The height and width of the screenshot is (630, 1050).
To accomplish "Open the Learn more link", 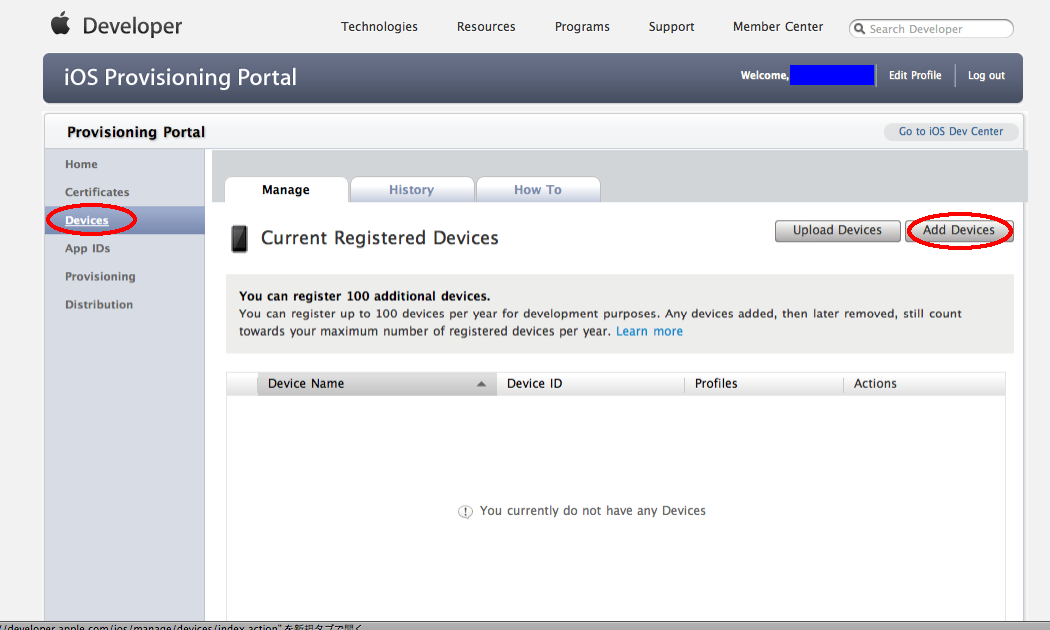I will pyautogui.click(x=649, y=332).
